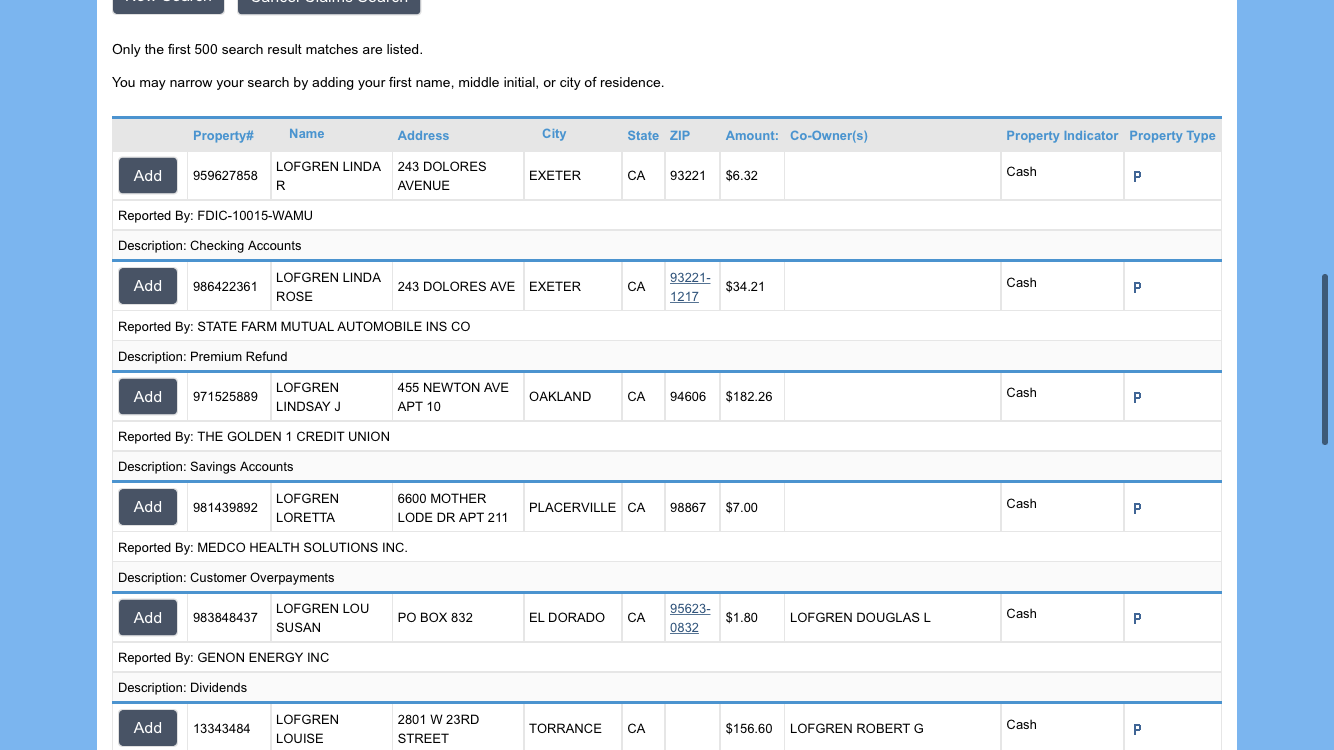Add property 959627858 to claim
Screen dimensions: 1334x750
(148, 176)
